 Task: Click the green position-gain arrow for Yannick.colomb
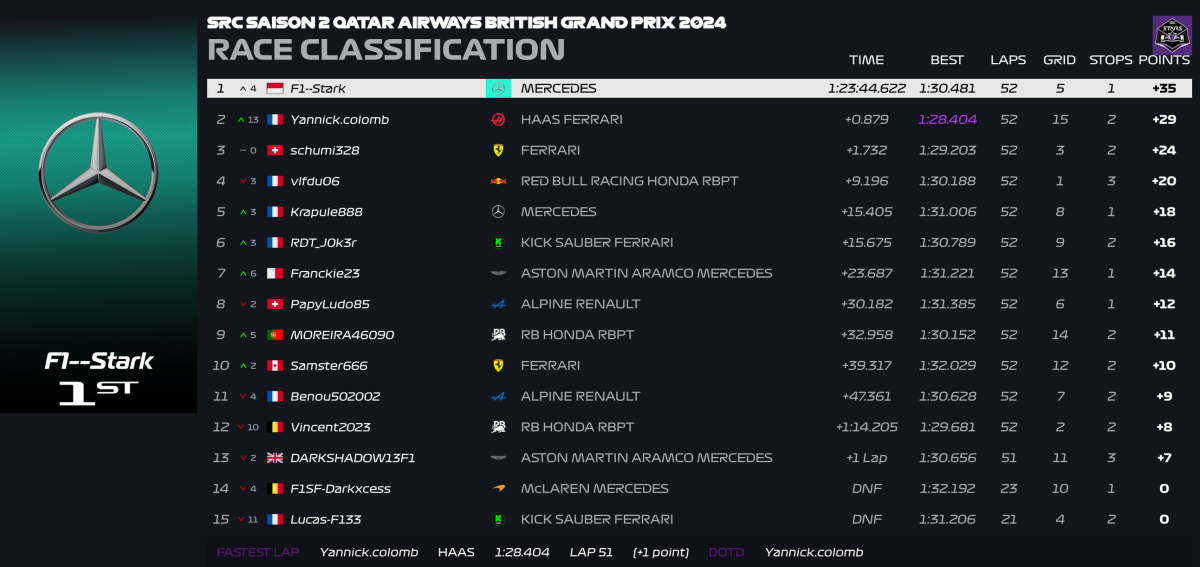tap(240, 120)
